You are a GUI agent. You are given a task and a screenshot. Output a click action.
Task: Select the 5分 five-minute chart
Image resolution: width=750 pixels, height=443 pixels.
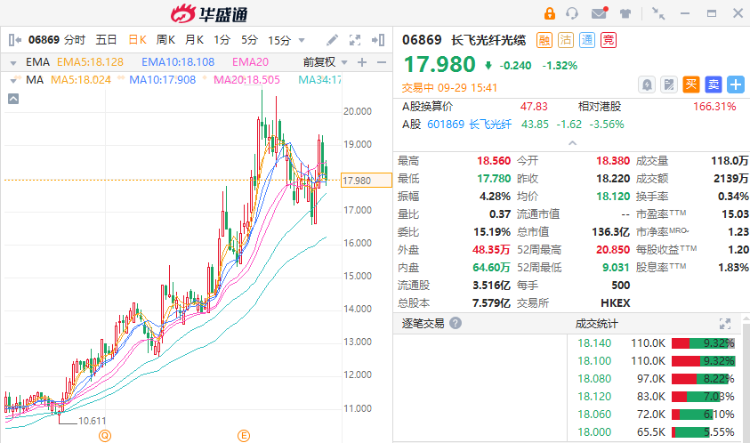pos(249,40)
